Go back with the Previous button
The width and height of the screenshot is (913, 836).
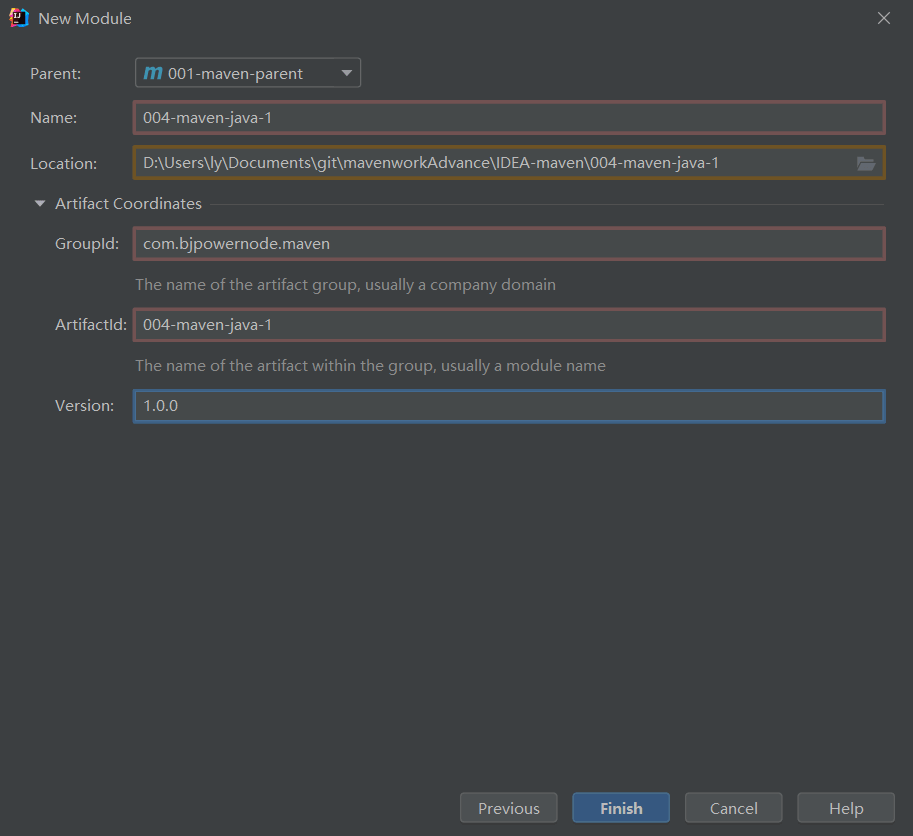tap(508, 808)
